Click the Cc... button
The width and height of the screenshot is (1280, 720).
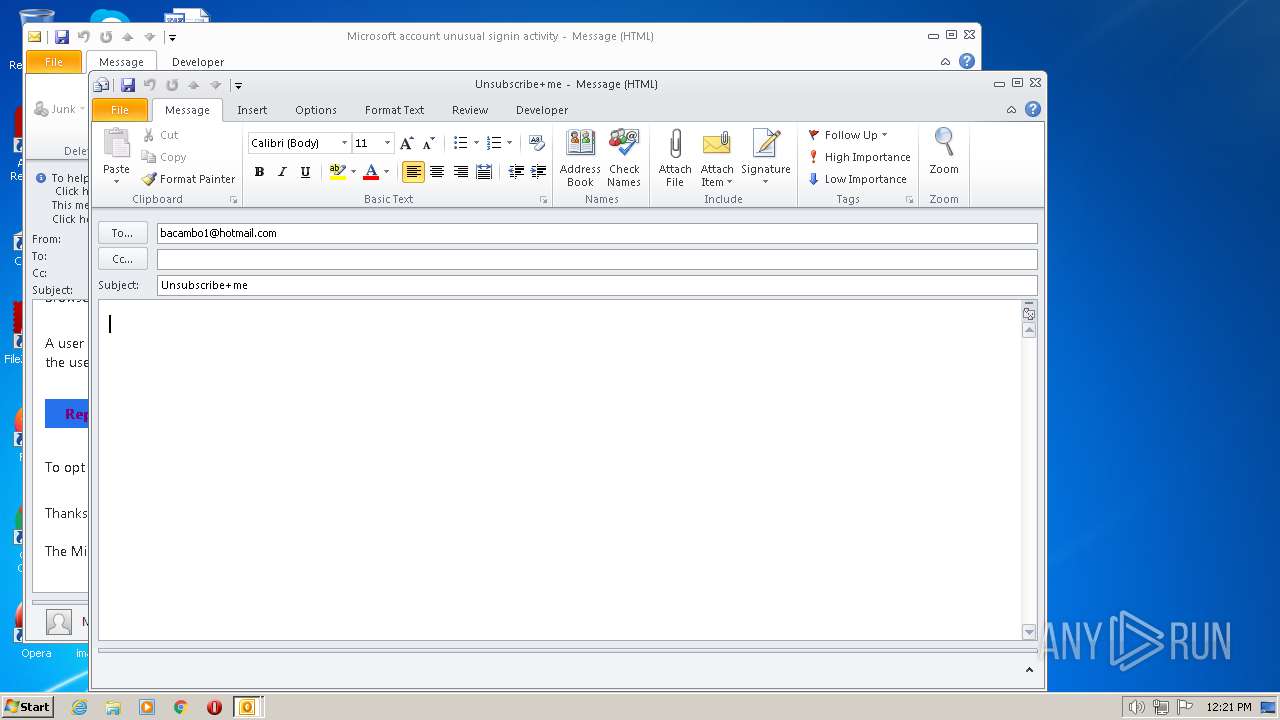122,259
